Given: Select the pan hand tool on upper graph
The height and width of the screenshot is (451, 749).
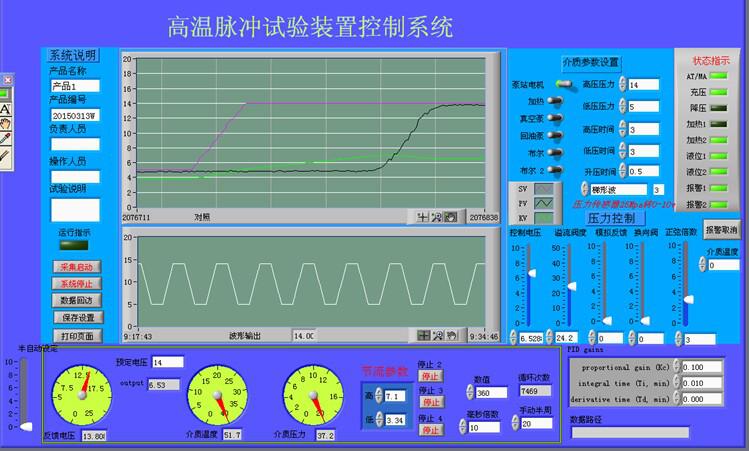Looking at the screenshot, I should click(x=451, y=216).
